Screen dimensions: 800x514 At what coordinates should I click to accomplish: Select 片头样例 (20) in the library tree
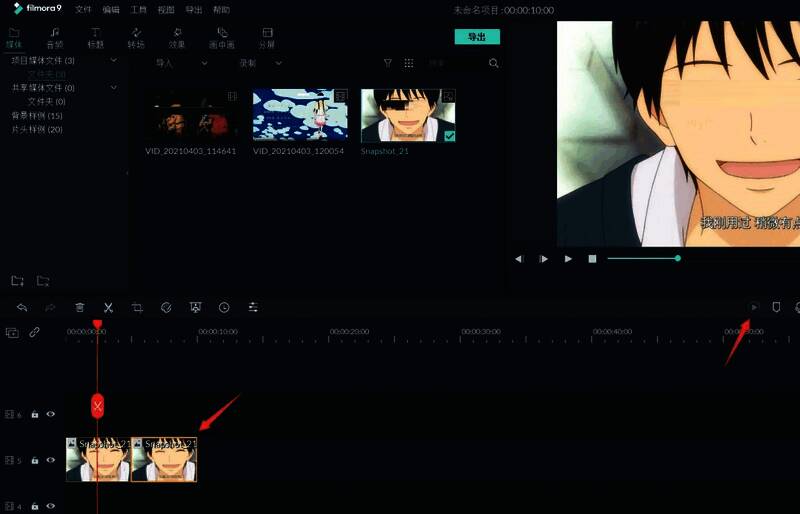coord(37,129)
